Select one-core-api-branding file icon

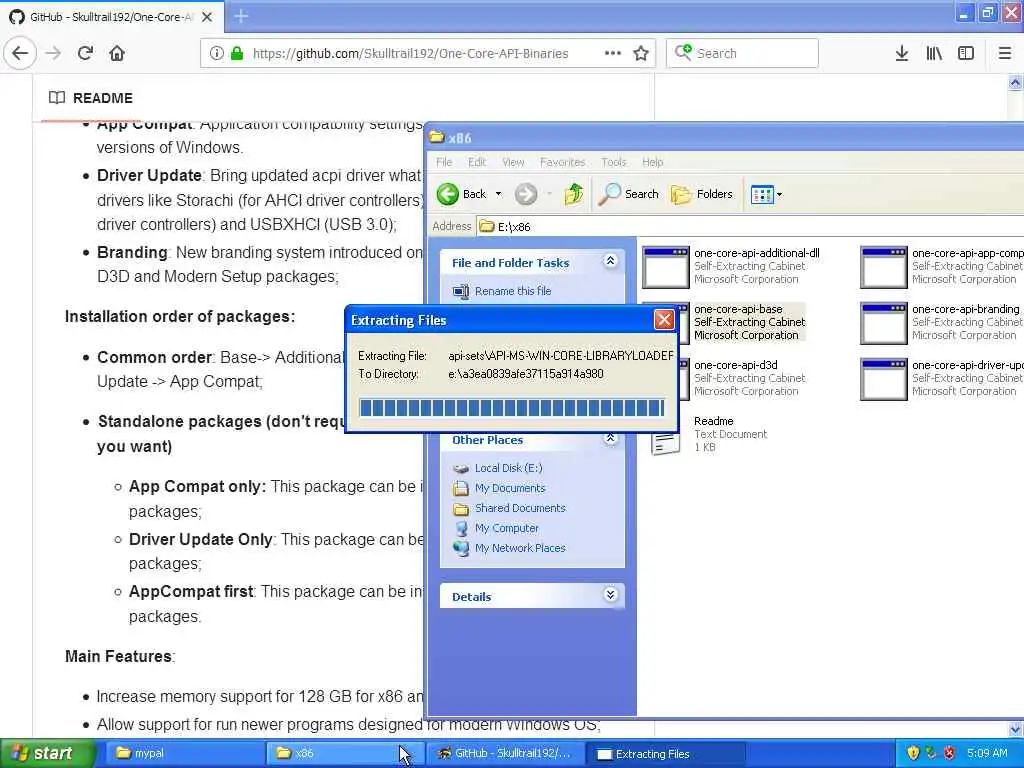(x=884, y=323)
